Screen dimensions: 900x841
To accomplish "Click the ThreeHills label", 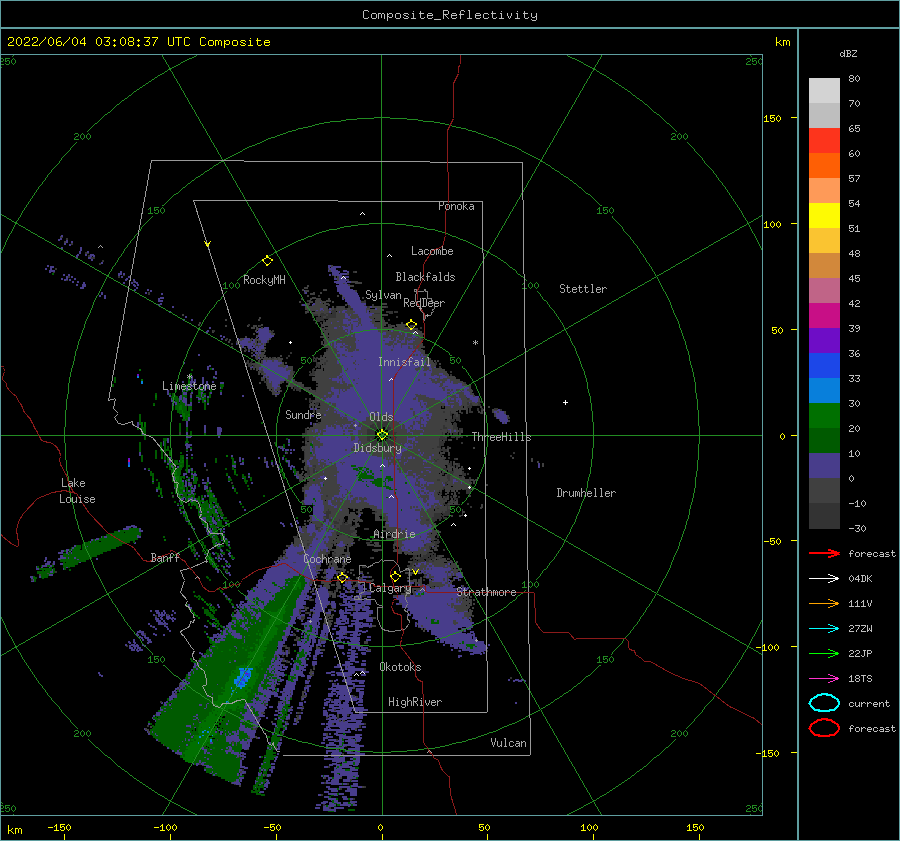I will point(502,437).
